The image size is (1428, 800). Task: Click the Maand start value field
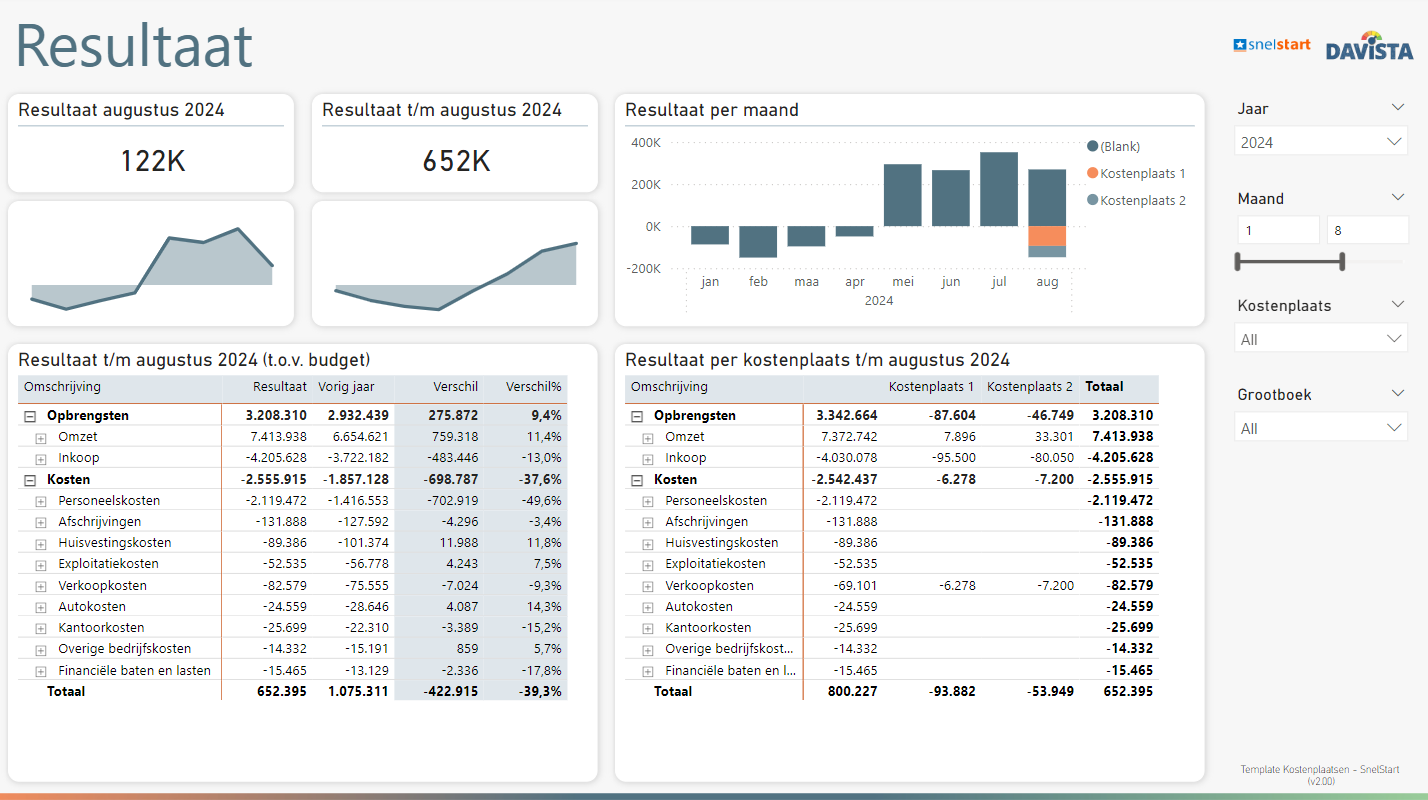(x=1277, y=231)
